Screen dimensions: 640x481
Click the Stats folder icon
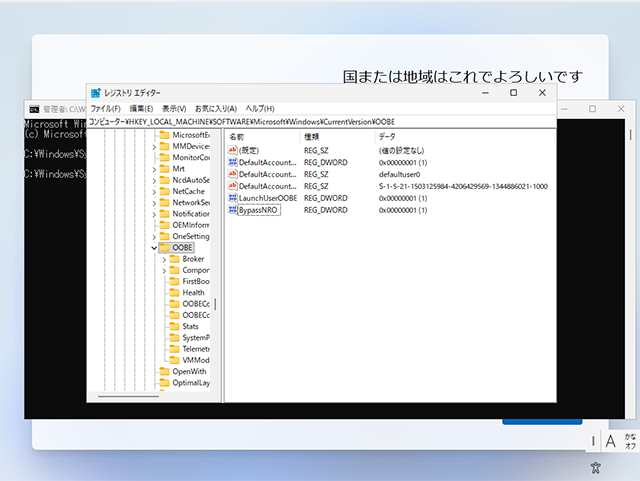pyautogui.click(x=174, y=326)
